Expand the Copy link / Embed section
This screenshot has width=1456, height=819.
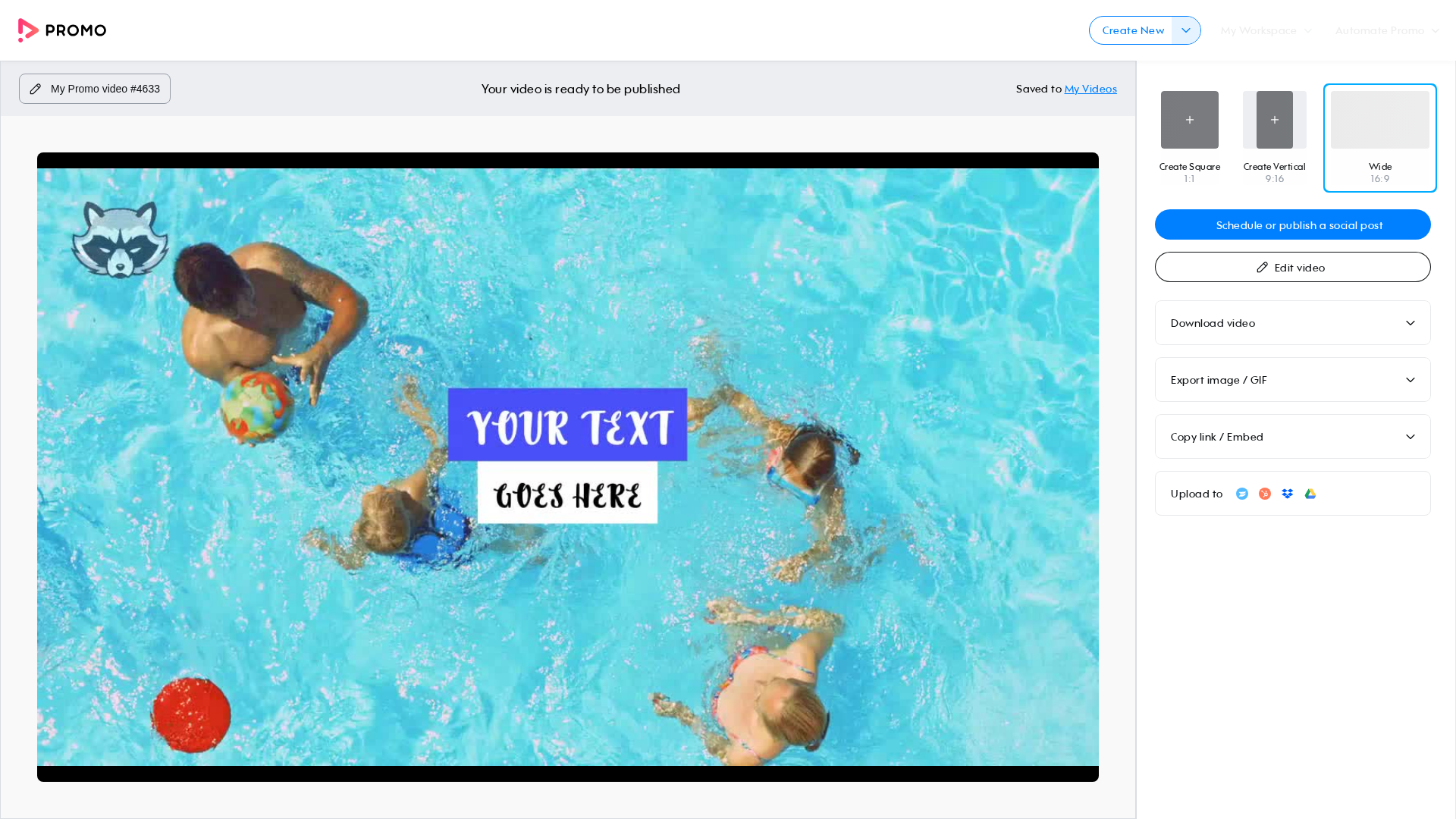(1293, 437)
